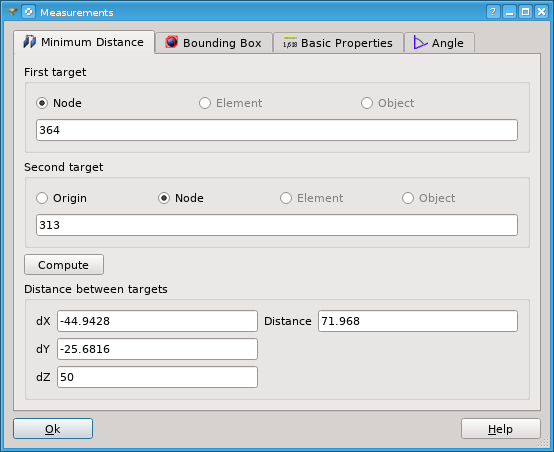Image resolution: width=554 pixels, height=452 pixels.
Task: Switch to the Bounding Box tab
Action: pos(214,43)
